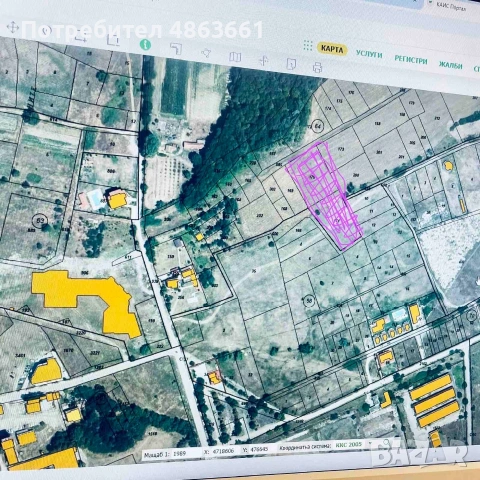Open the dotted grid apps menu

click(308, 46)
